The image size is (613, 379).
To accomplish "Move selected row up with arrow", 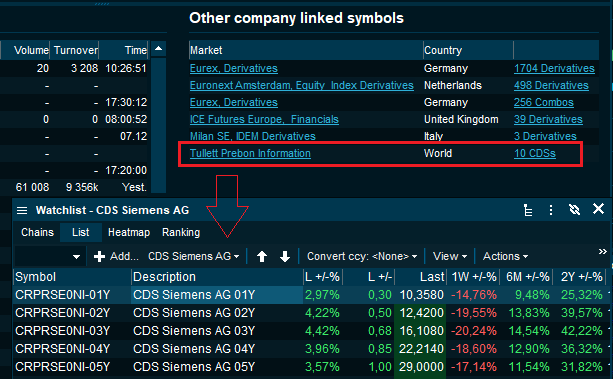I will coord(262,257).
